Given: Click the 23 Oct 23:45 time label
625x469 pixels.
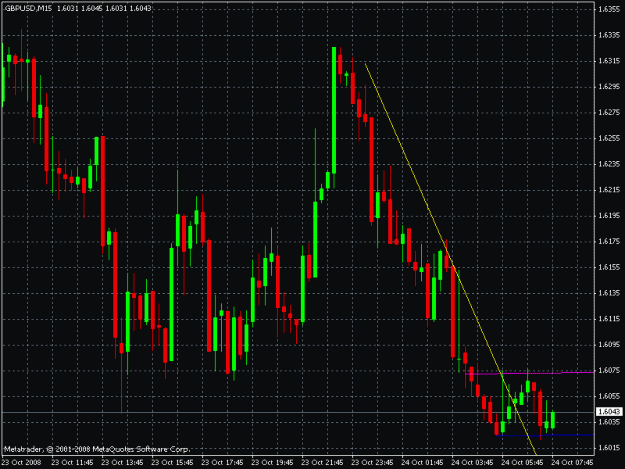Looking at the screenshot, I should pos(372,462).
